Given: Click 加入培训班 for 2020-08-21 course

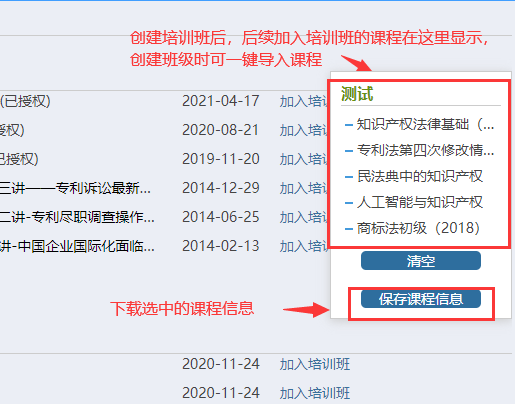Looking at the screenshot, I should tap(305, 130).
